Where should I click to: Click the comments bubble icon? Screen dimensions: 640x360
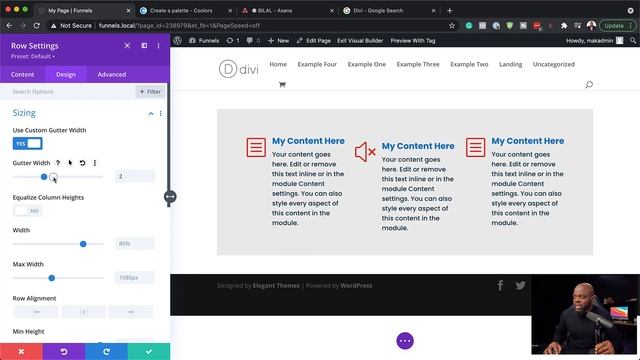(x=253, y=40)
